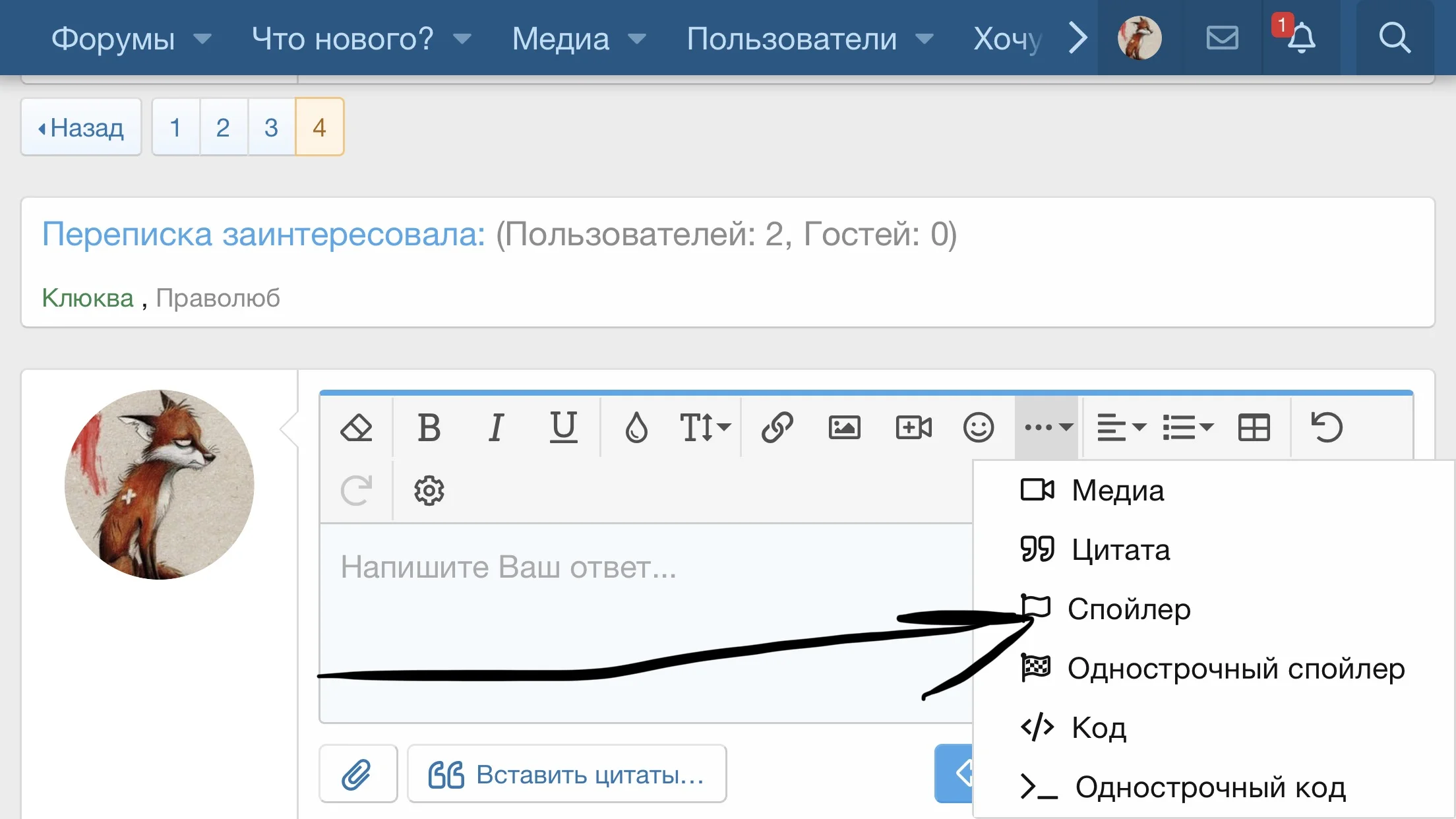Open the text color picker
Image resolution: width=1456 pixels, height=819 pixels.
(637, 427)
